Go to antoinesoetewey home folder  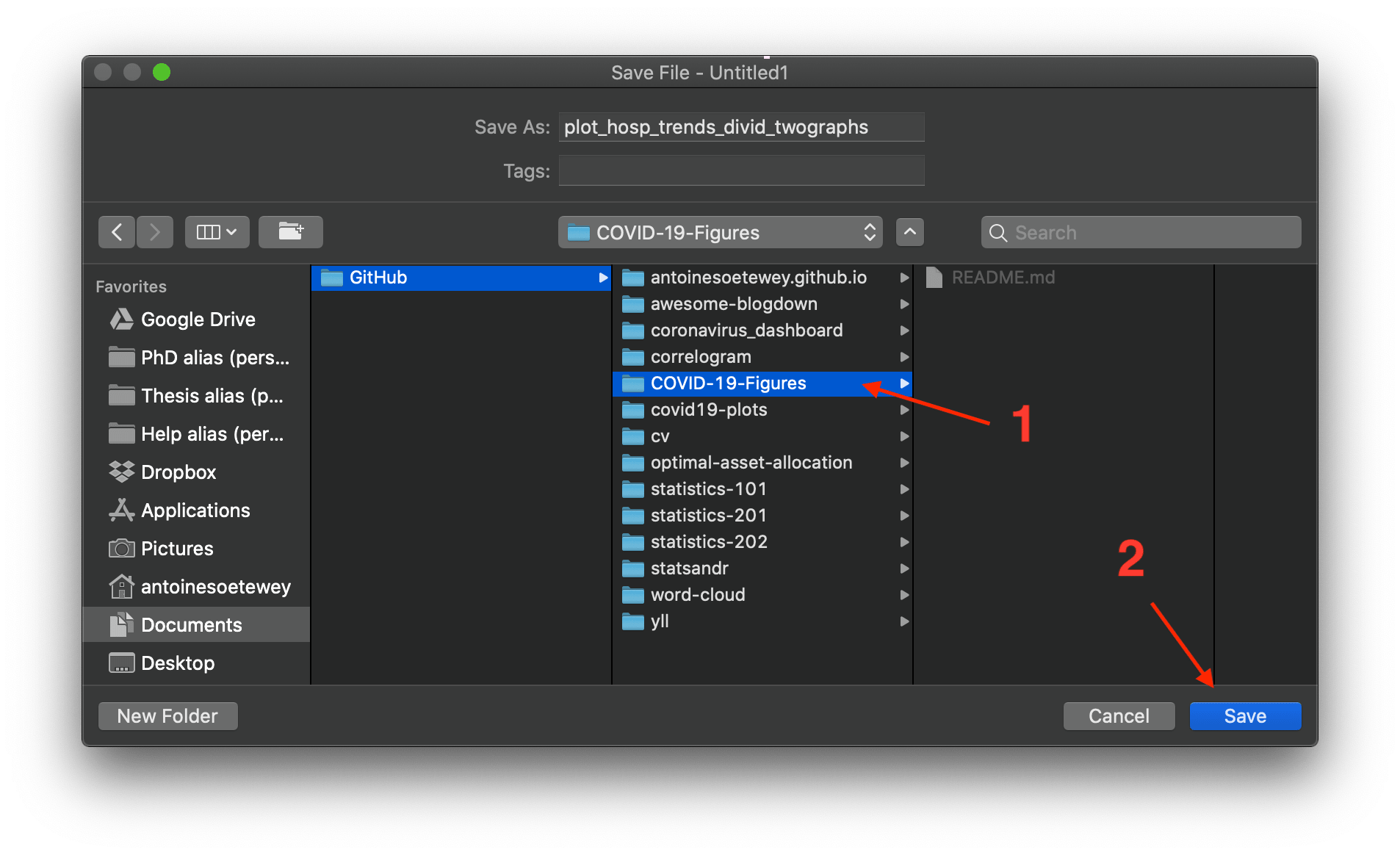(x=197, y=587)
